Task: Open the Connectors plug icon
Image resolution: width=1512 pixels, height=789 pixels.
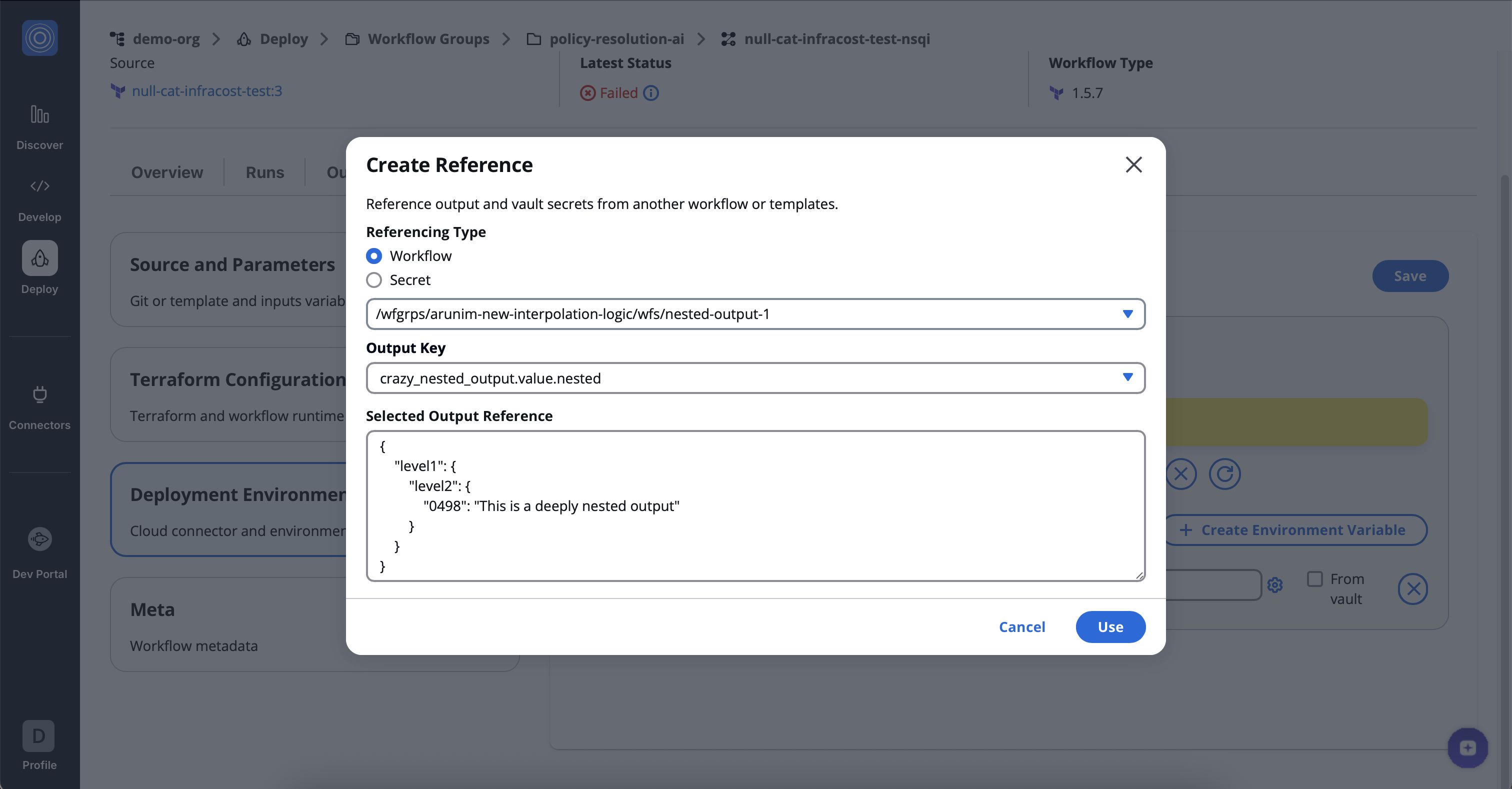Action: pyautogui.click(x=39, y=394)
